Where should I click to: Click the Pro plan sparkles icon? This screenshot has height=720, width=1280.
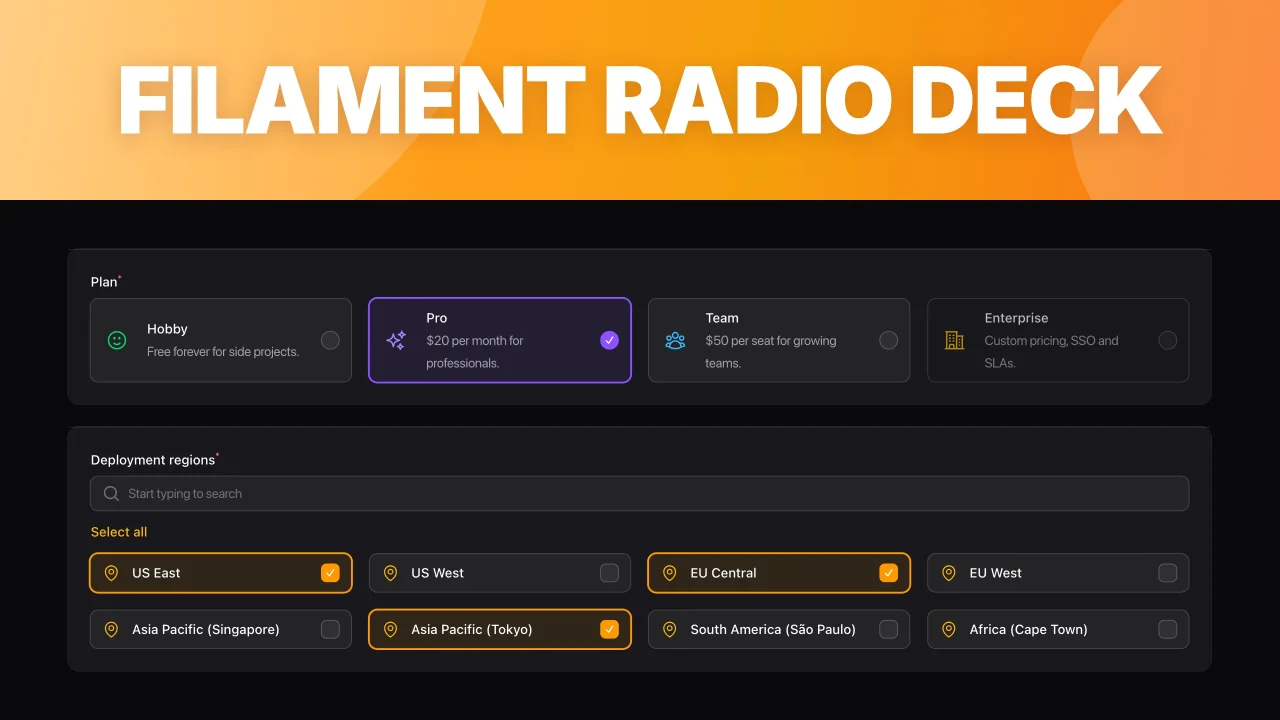point(396,340)
